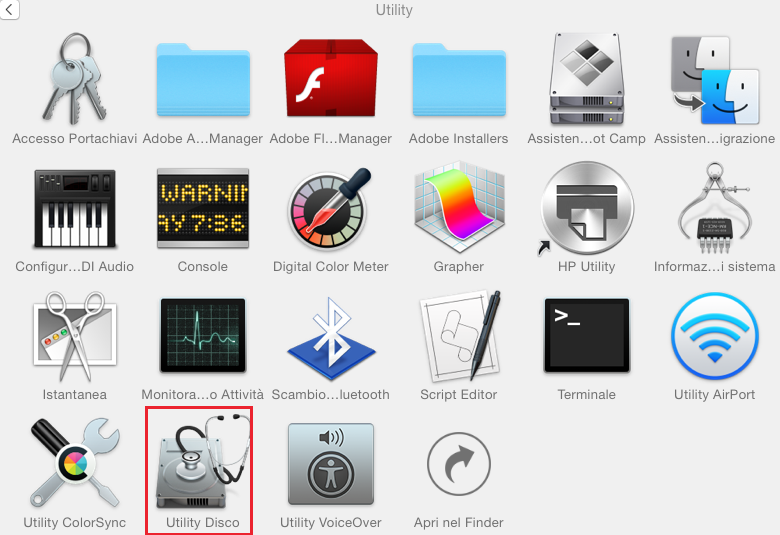Open Configurazione MIDI Audio keyboard icon

[x=75, y=209]
